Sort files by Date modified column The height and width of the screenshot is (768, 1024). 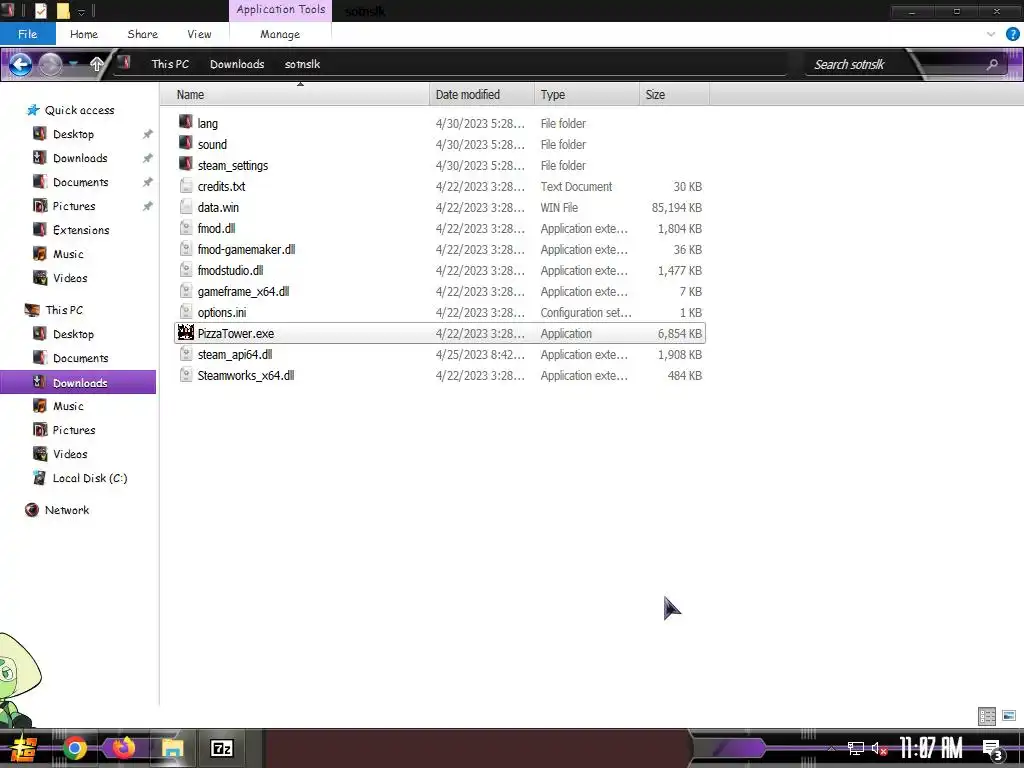tap(482, 95)
